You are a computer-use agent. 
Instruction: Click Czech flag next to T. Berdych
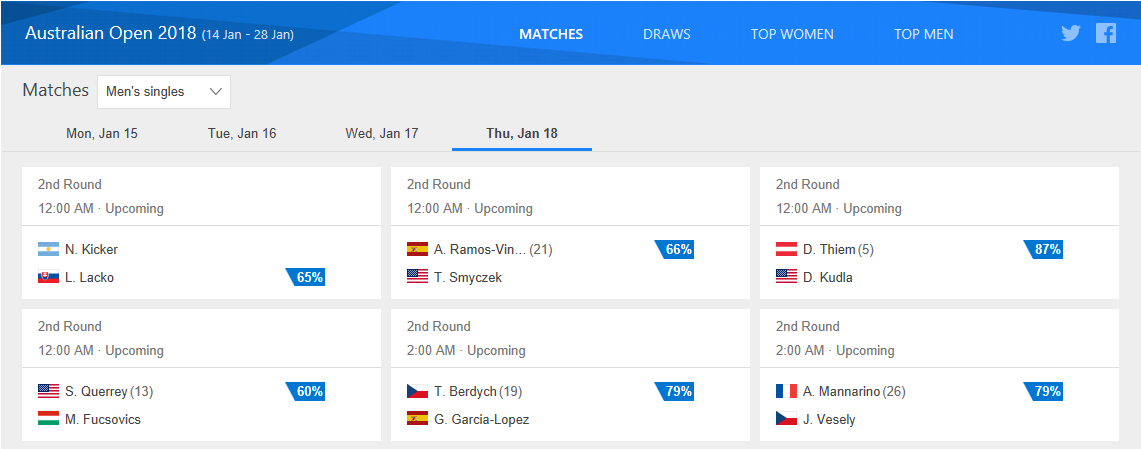417,391
